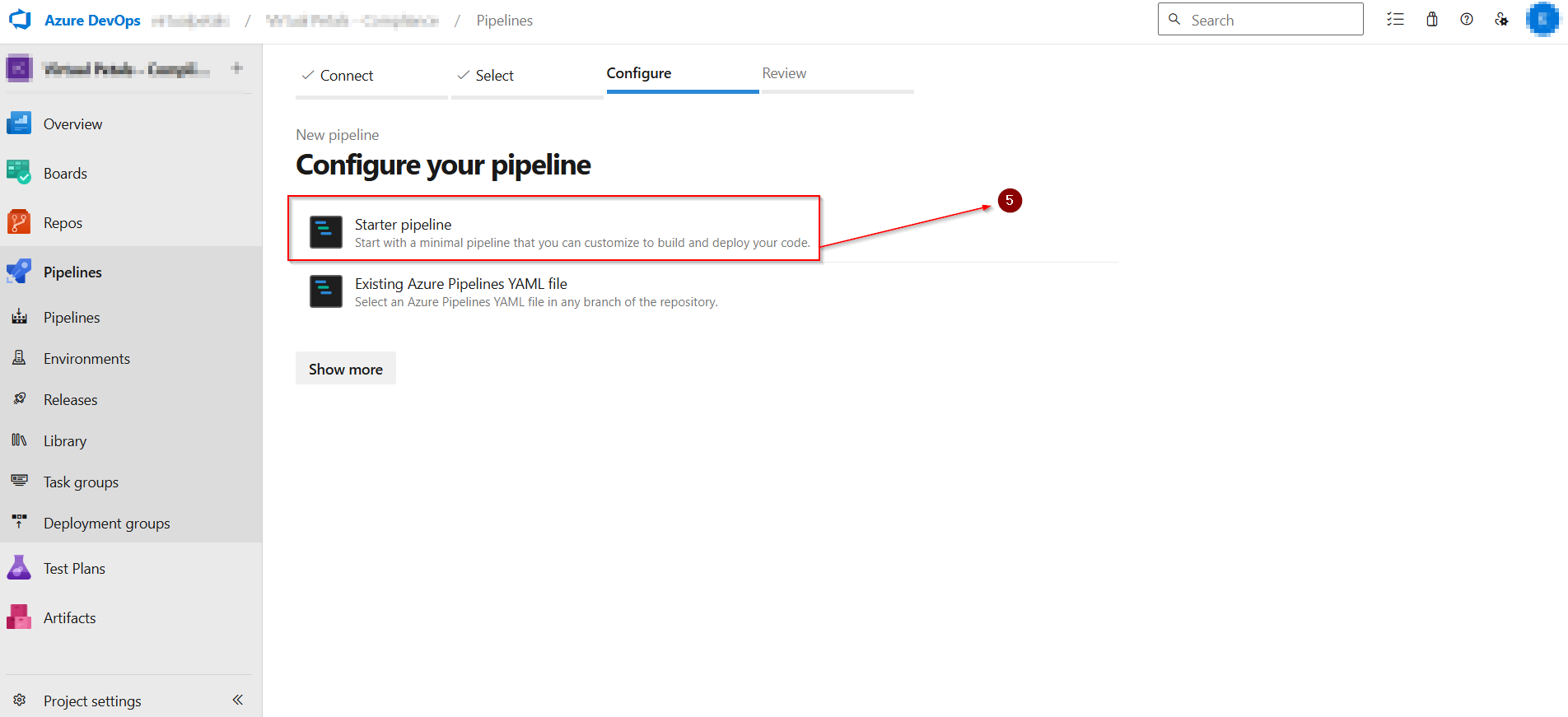Click the Azure DevOps logo icon

tap(20, 20)
